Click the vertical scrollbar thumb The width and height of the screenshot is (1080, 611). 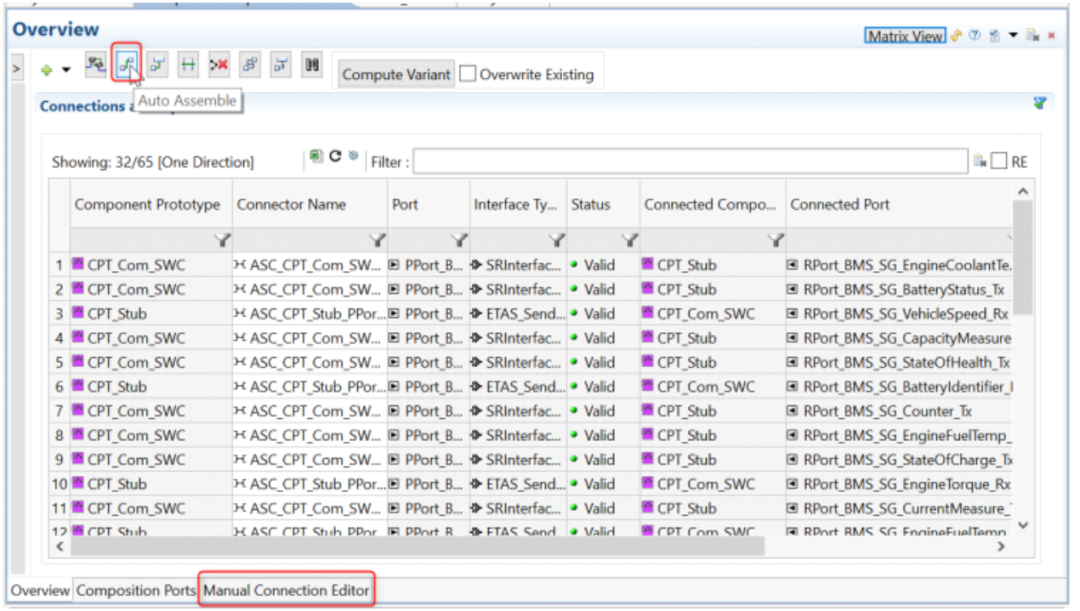(x=1023, y=256)
